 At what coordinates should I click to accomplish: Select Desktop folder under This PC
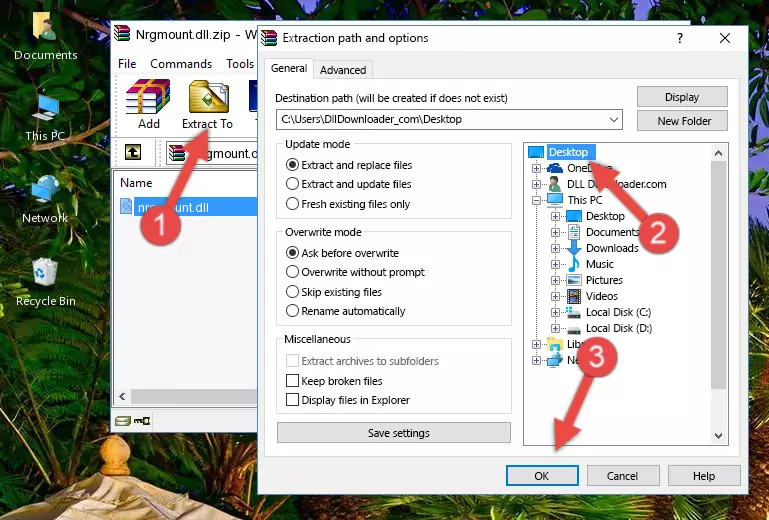click(605, 216)
